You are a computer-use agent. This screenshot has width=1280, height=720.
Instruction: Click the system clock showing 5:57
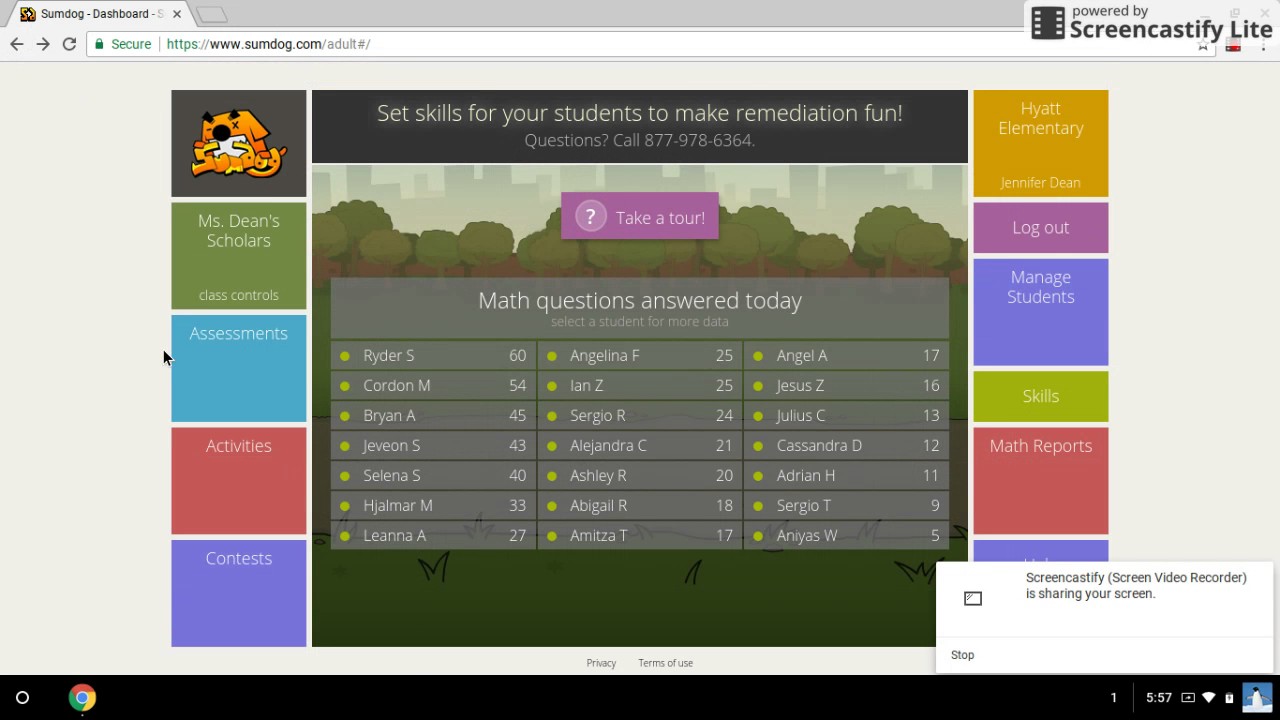click(1158, 698)
